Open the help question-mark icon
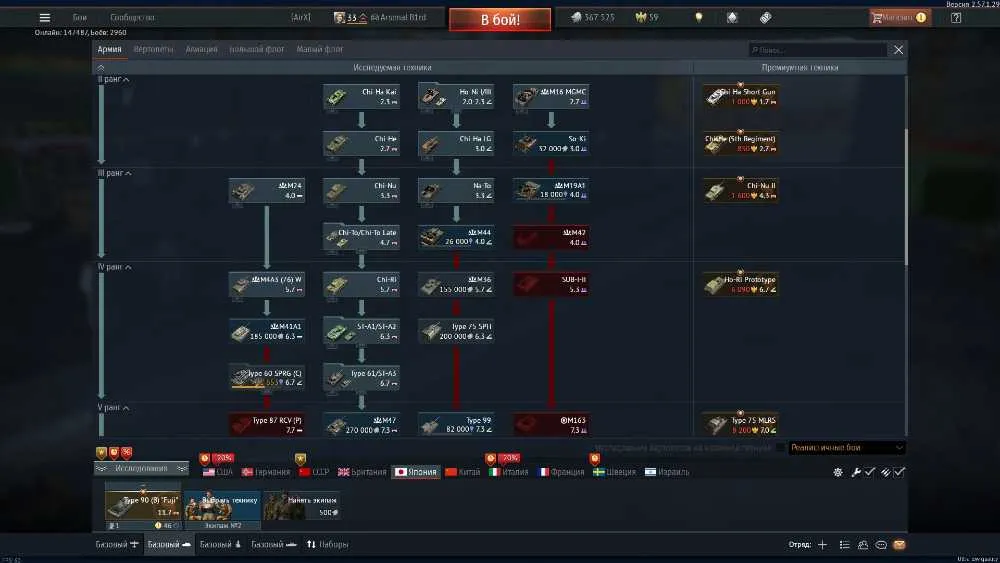 click(x=955, y=18)
